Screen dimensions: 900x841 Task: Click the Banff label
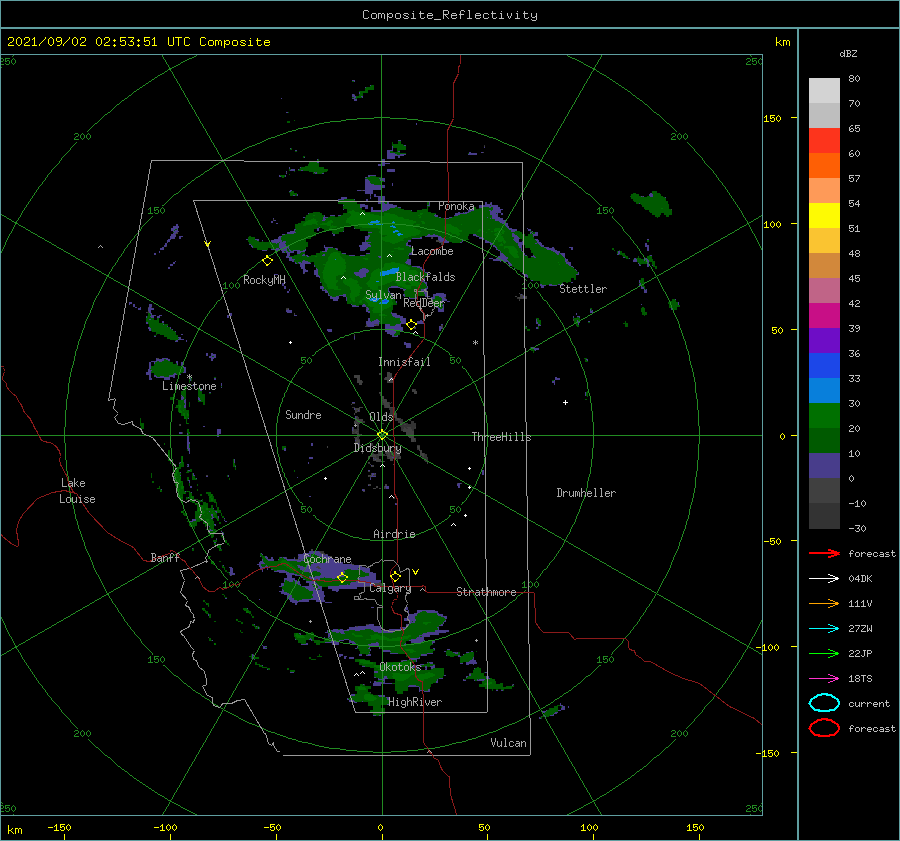pyautogui.click(x=165, y=557)
